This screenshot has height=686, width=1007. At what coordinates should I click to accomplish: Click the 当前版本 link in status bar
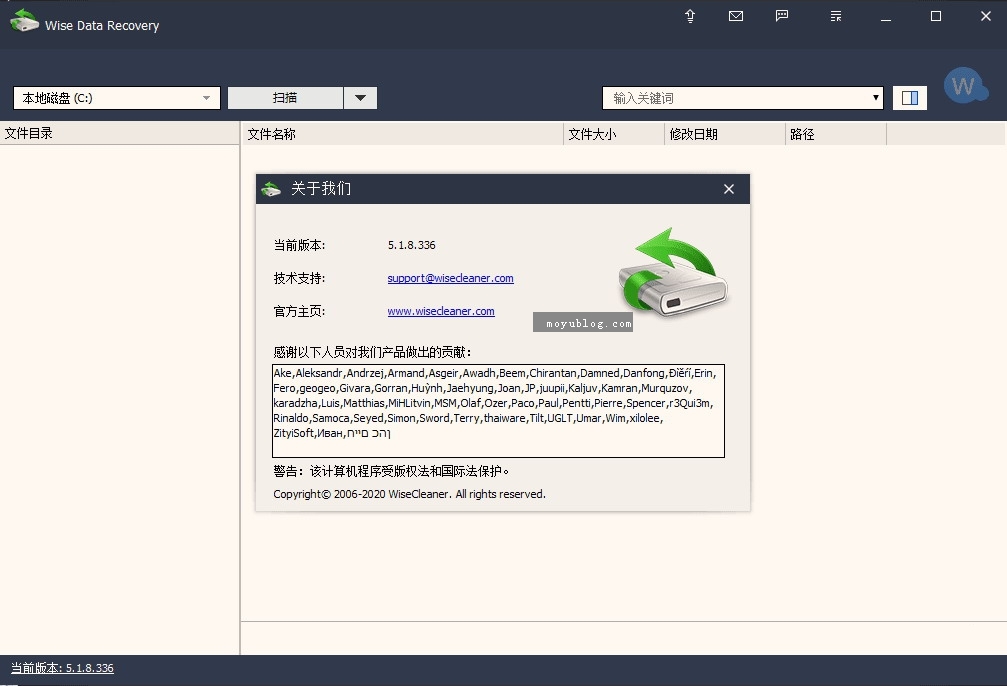pyautogui.click(x=62, y=668)
